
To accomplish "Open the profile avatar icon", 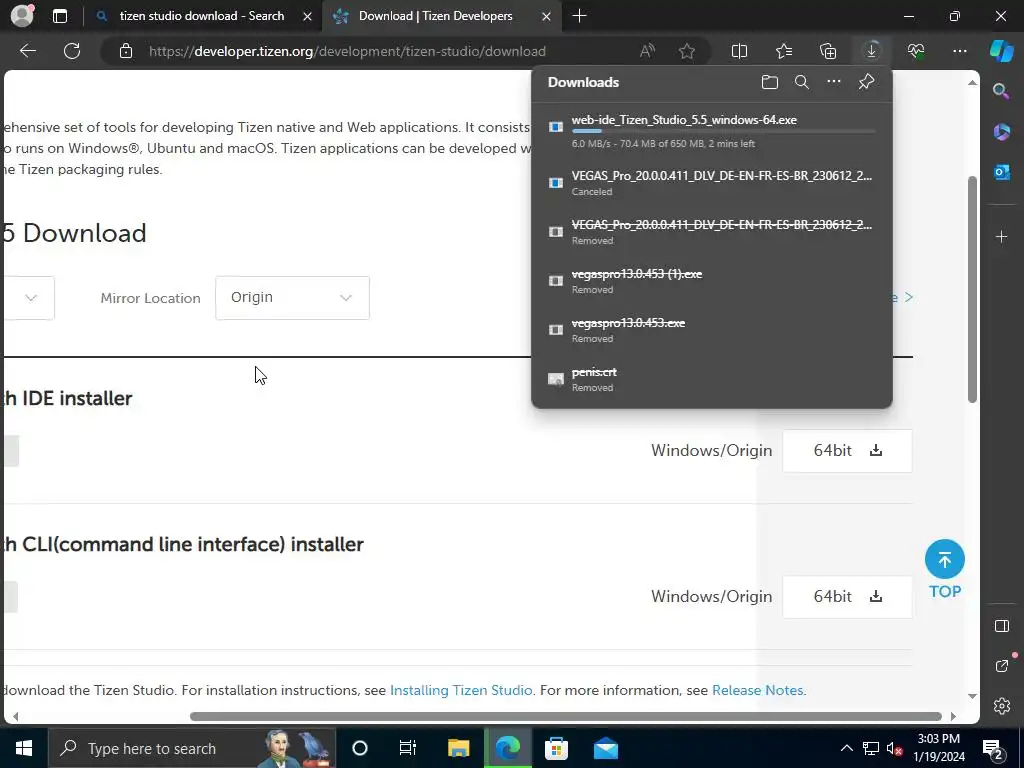I will tap(22, 16).
